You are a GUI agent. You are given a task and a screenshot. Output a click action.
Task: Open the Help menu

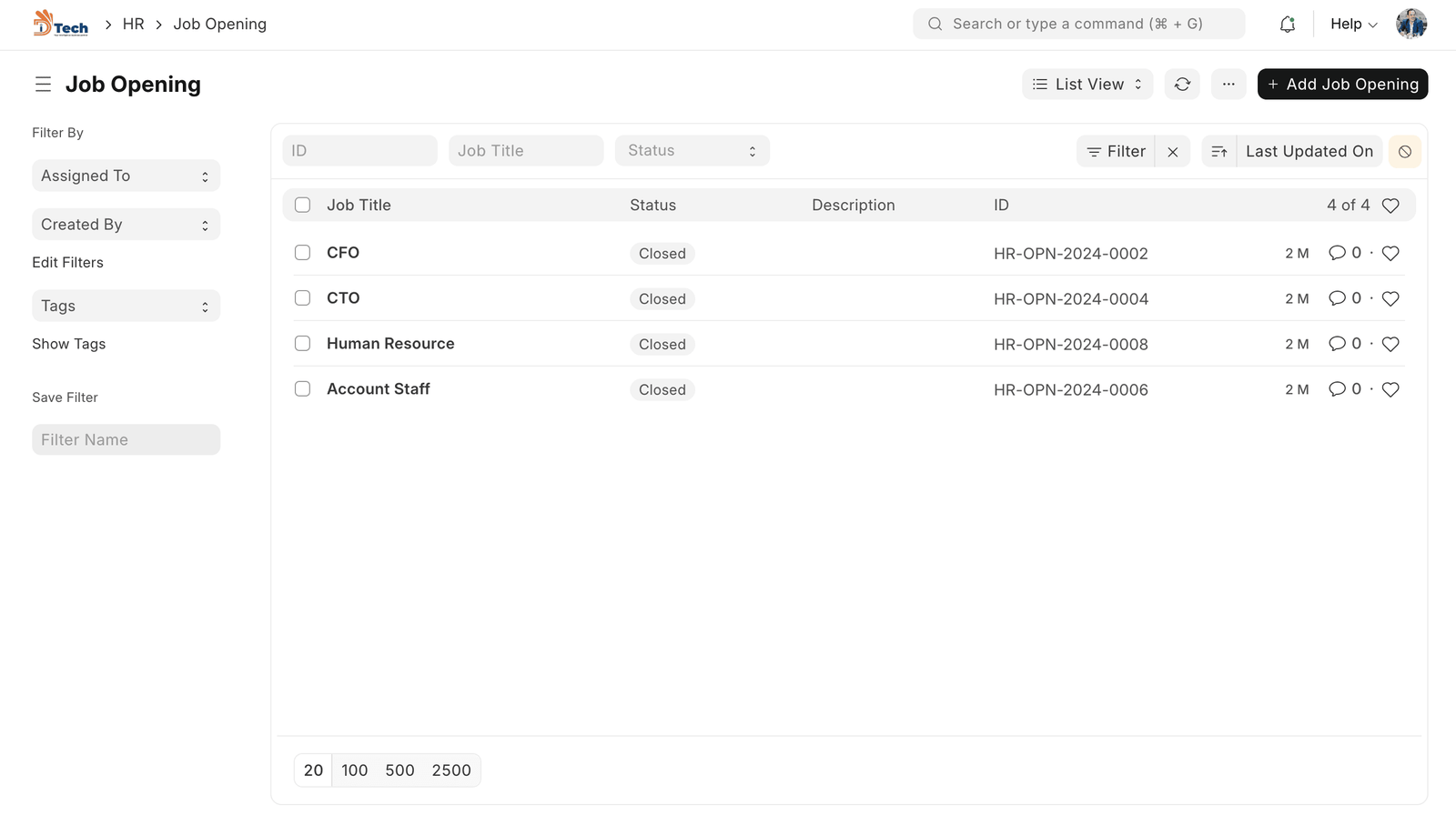[x=1353, y=25]
